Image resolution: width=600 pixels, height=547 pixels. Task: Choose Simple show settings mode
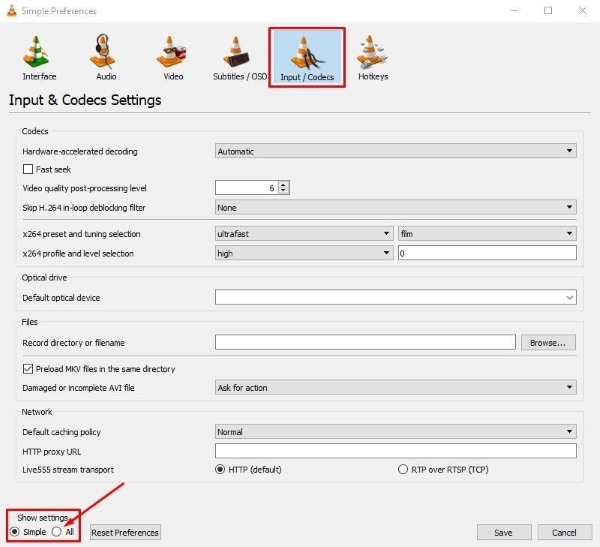coord(15,532)
